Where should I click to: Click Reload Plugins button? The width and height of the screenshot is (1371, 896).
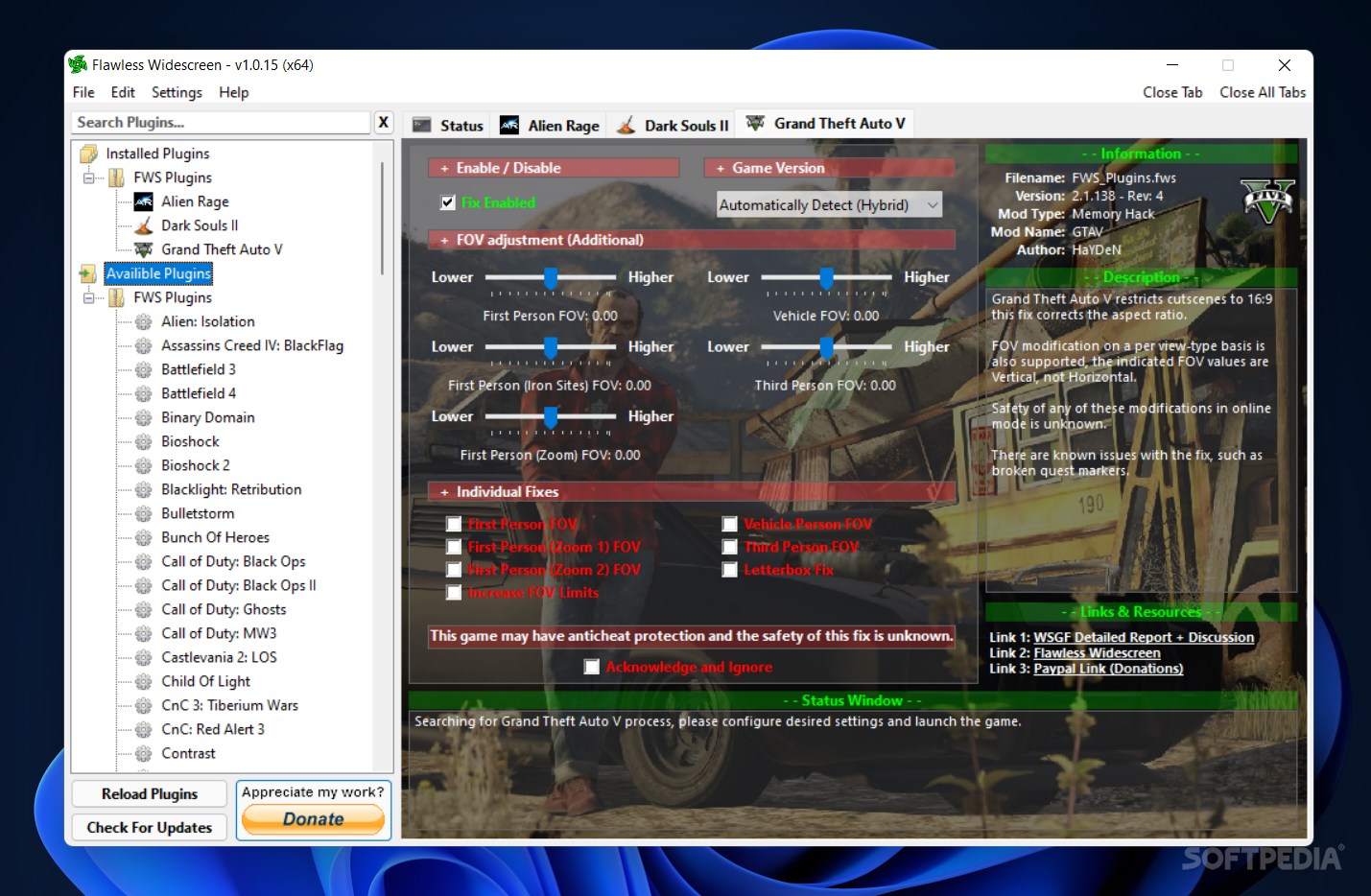point(150,793)
